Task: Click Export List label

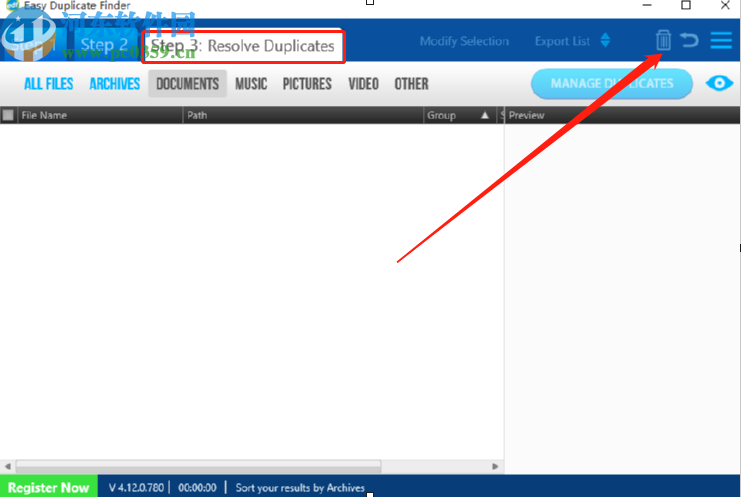Action: 562,42
